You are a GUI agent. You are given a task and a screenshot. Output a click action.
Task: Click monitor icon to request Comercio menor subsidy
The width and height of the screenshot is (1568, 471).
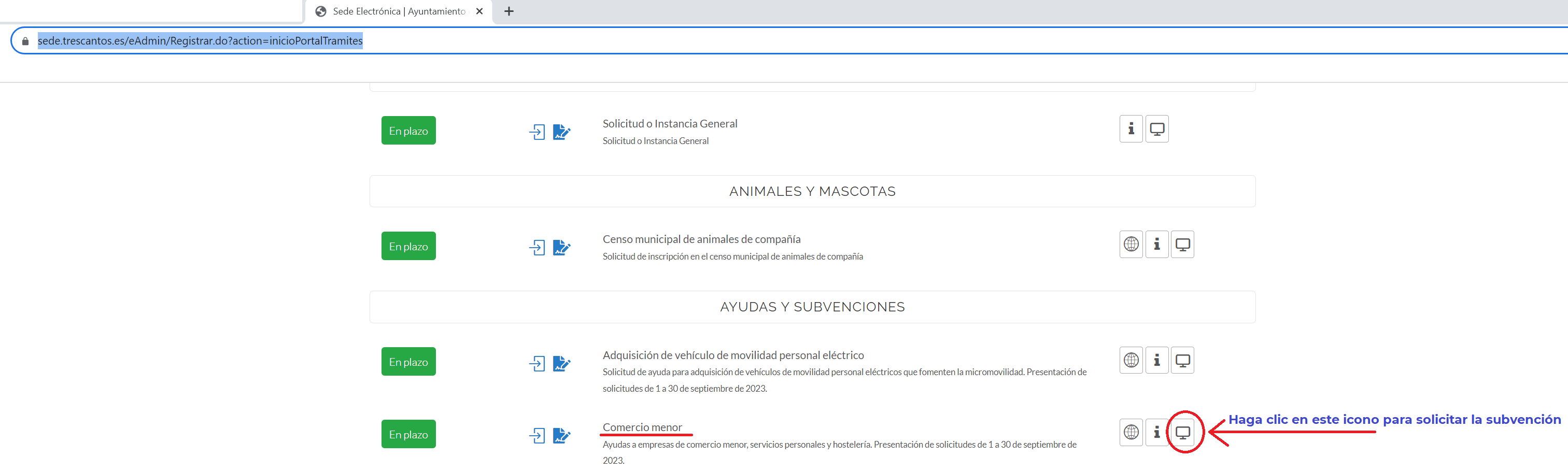click(x=1182, y=432)
